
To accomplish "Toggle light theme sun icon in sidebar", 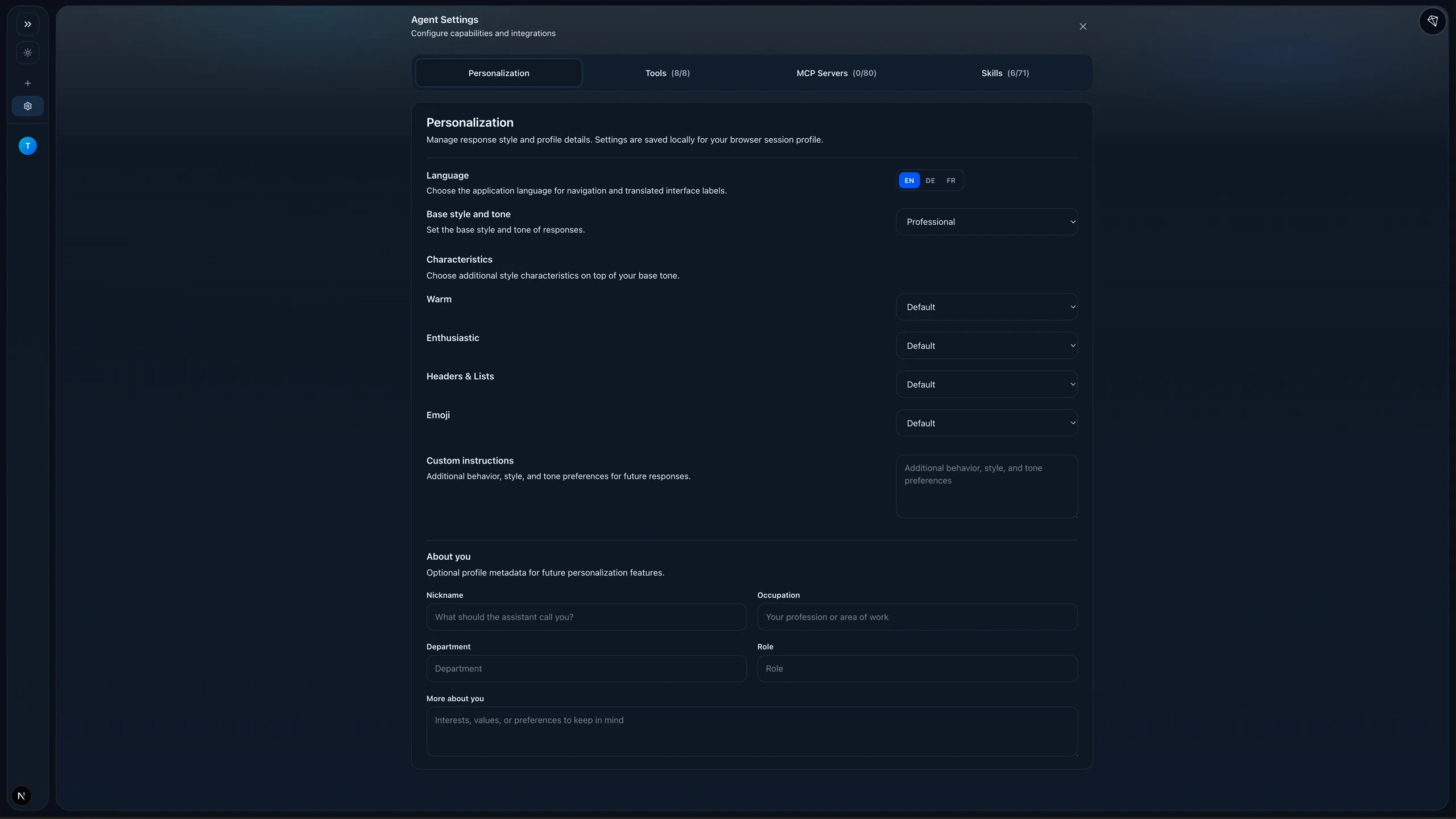I will point(27,53).
